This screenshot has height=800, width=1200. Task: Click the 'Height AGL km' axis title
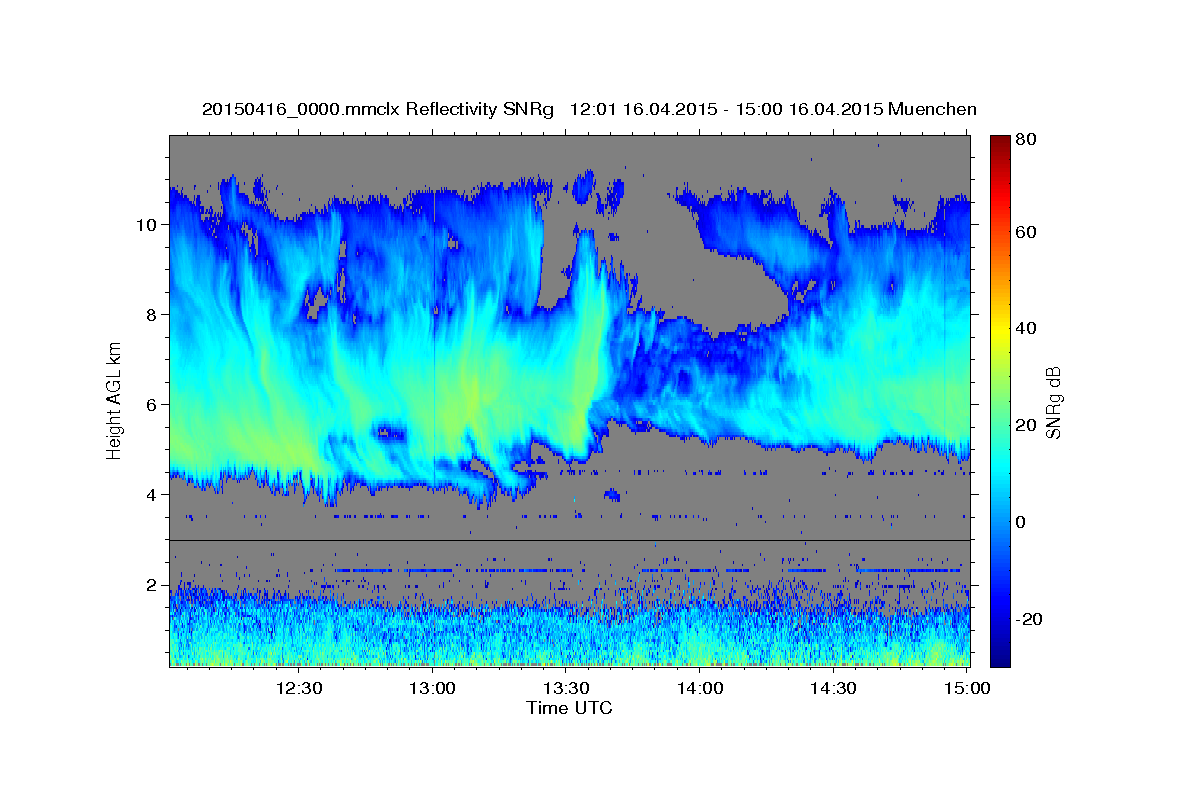114,401
